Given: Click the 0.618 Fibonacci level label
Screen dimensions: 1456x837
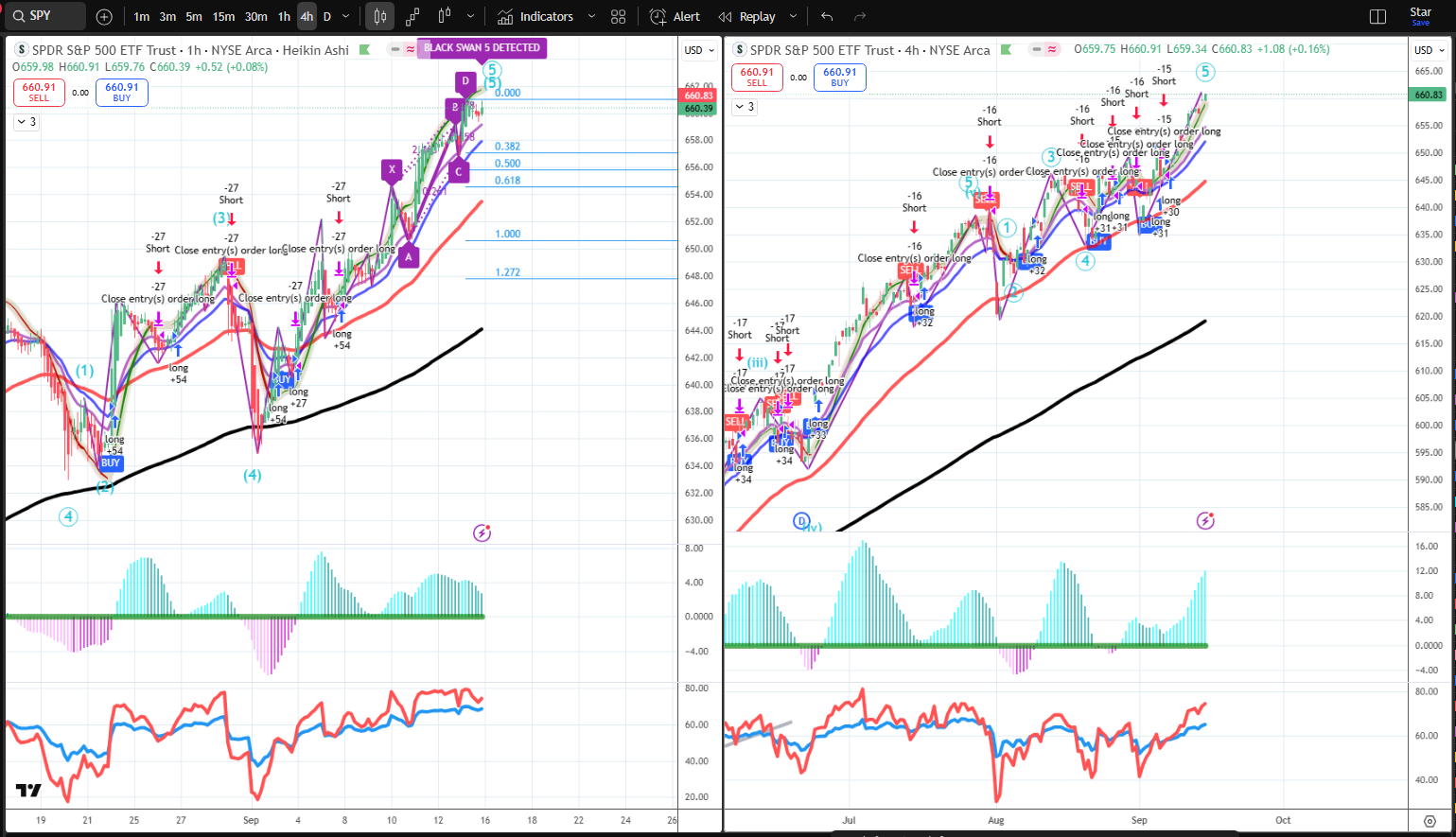Looking at the screenshot, I should [x=507, y=180].
